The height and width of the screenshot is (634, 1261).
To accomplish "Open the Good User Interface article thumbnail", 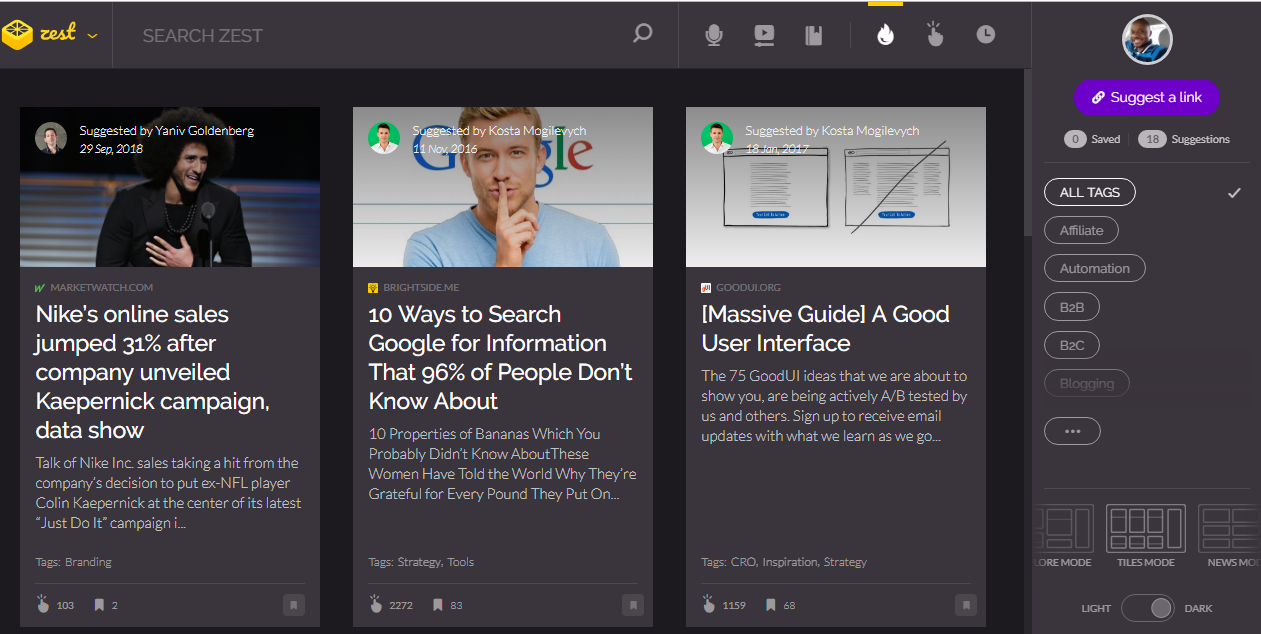I will [836, 187].
